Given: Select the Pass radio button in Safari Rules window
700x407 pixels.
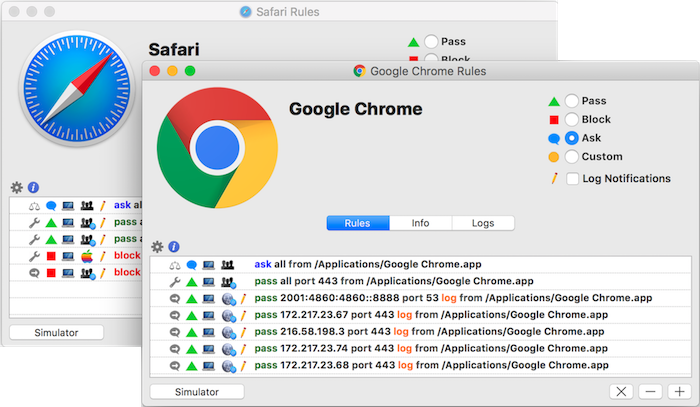Looking at the screenshot, I should [x=431, y=42].
